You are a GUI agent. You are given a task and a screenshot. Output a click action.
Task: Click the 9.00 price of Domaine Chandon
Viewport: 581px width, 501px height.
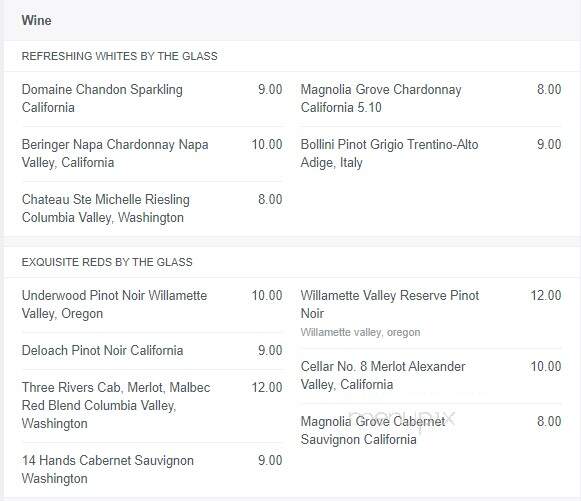(x=270, y=89)
